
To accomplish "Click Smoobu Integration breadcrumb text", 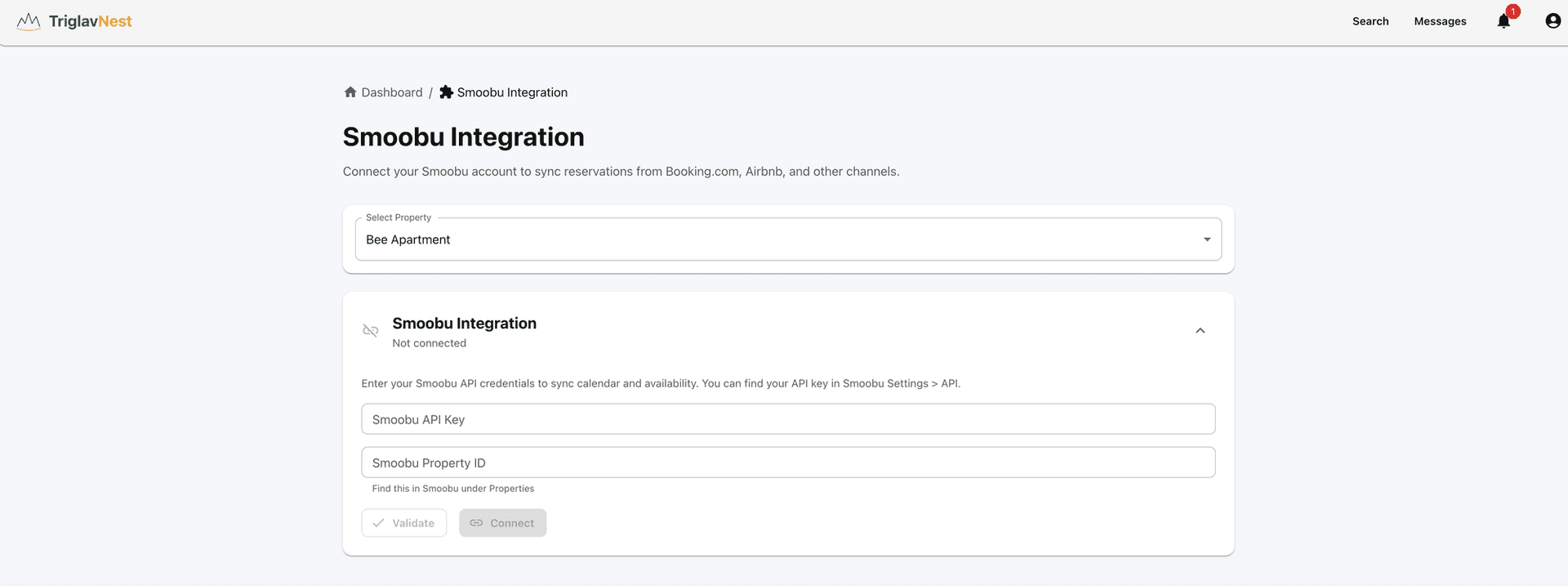I will 512,92.
